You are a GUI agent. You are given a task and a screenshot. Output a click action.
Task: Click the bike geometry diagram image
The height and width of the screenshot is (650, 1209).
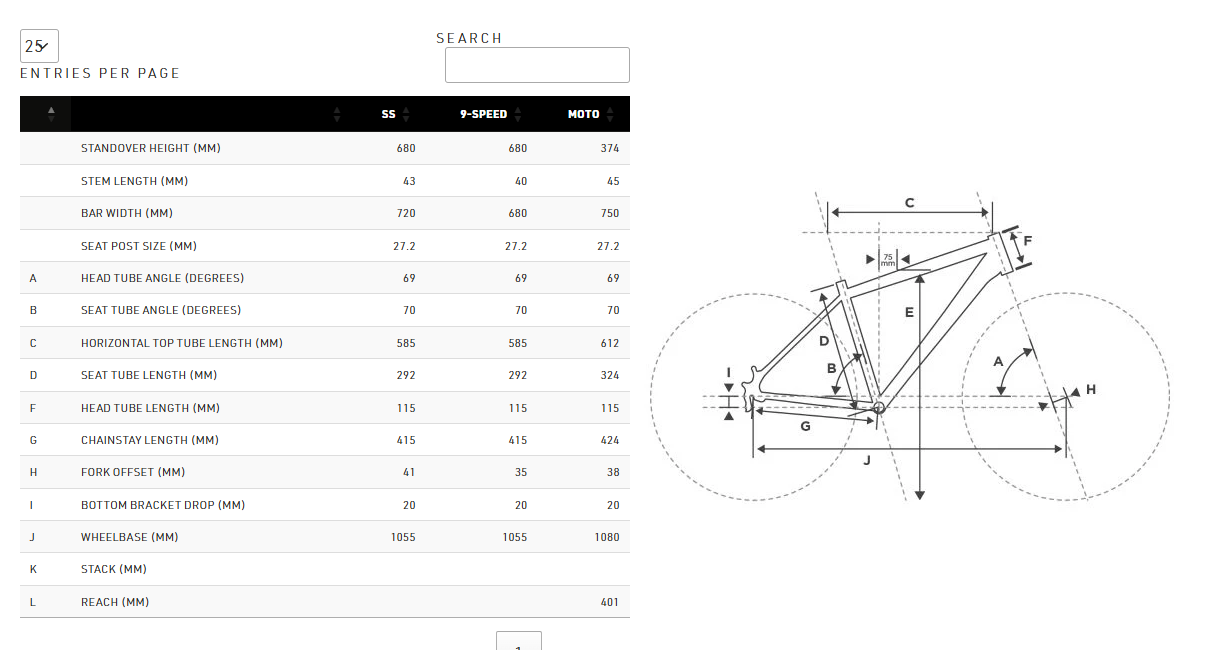point(910,345)
